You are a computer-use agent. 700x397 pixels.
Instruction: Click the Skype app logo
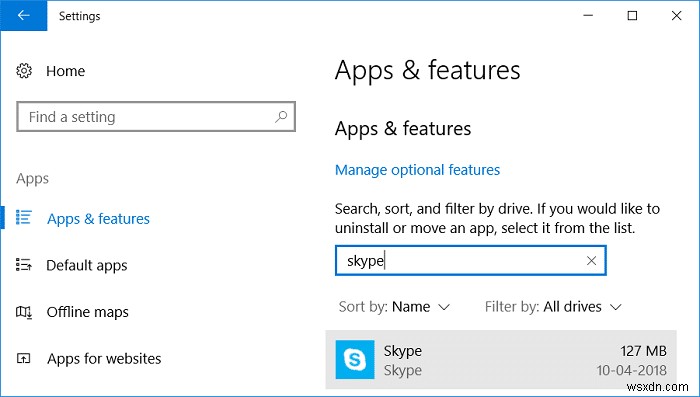[x=355, y=359]
